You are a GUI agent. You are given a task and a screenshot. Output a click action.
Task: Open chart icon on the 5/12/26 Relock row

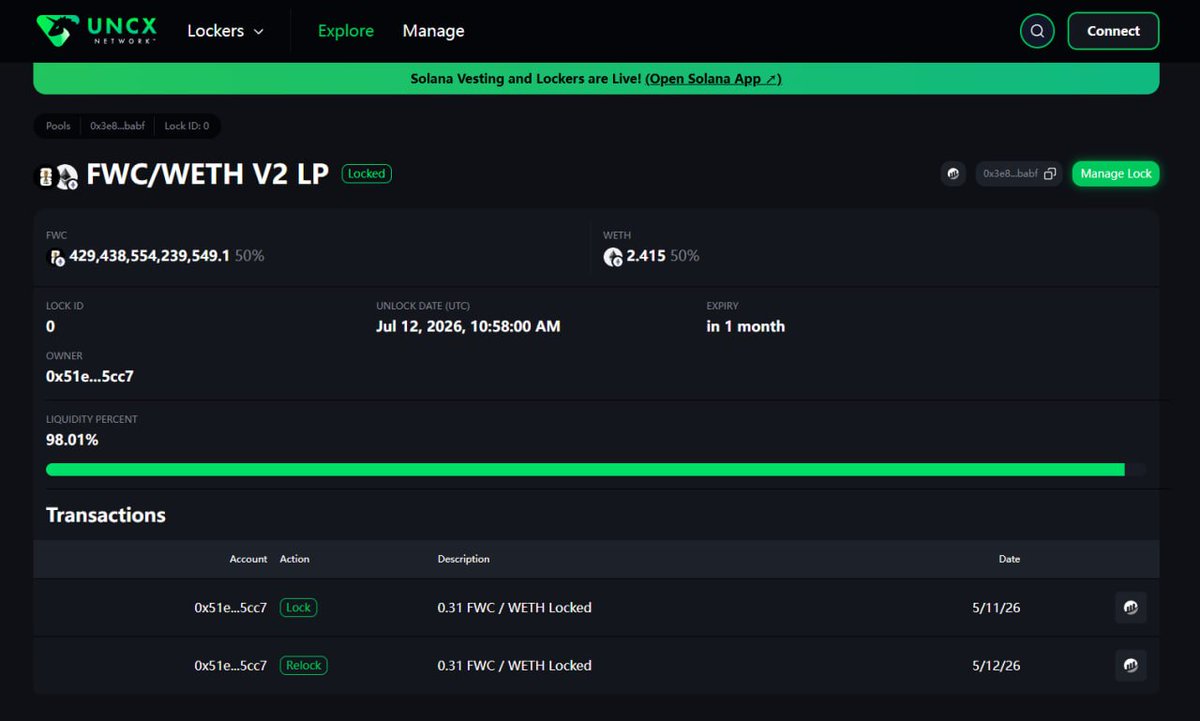1131,665
